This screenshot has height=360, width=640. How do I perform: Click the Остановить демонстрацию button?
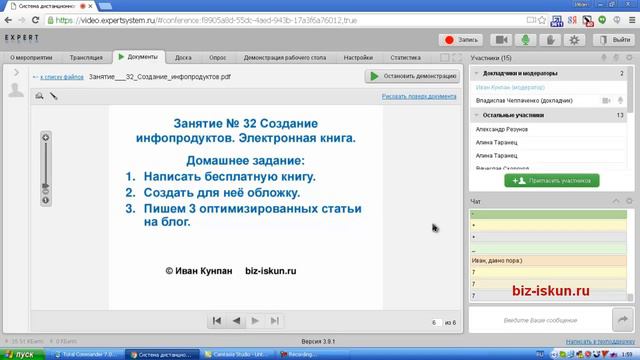tap(412, 76)
